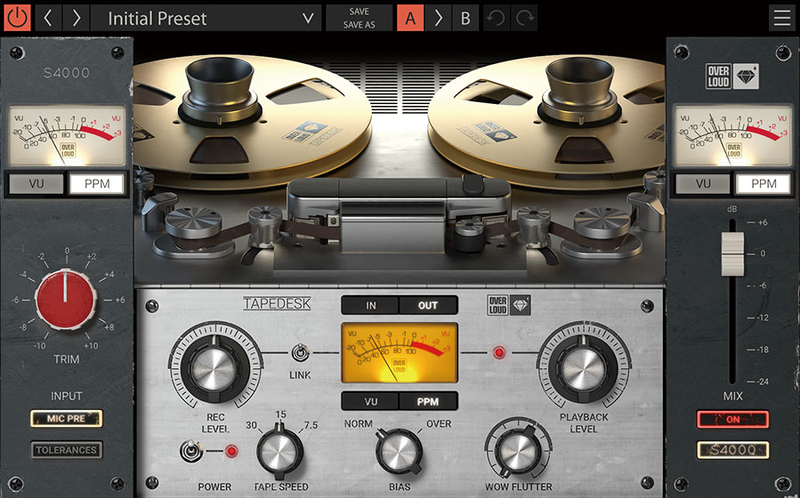Click the S4000 label at top left
Image resolution: width=800 pixels, height=498 pixels.
(x=66, y=73)
